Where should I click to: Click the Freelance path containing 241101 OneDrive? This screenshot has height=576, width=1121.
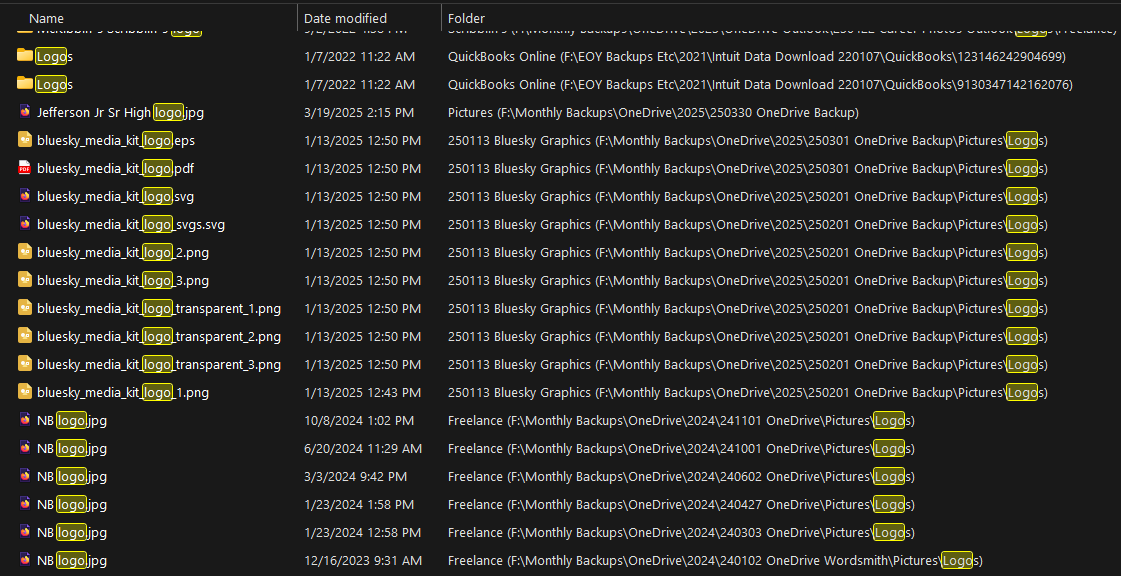click(x=681, y=421)
